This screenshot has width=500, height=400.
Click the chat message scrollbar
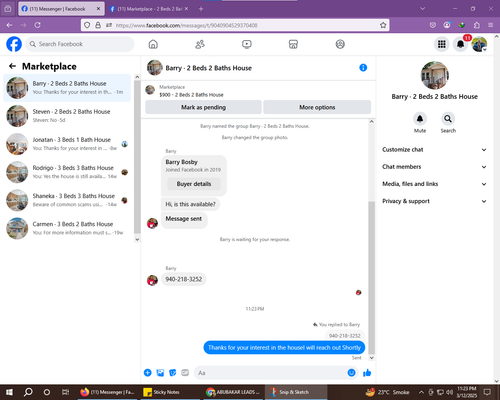tap(371, 278)
